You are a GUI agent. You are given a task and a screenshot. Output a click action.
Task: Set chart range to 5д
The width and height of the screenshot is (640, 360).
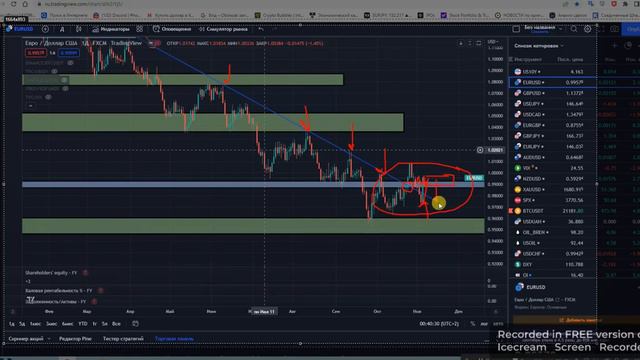point(22,324)
